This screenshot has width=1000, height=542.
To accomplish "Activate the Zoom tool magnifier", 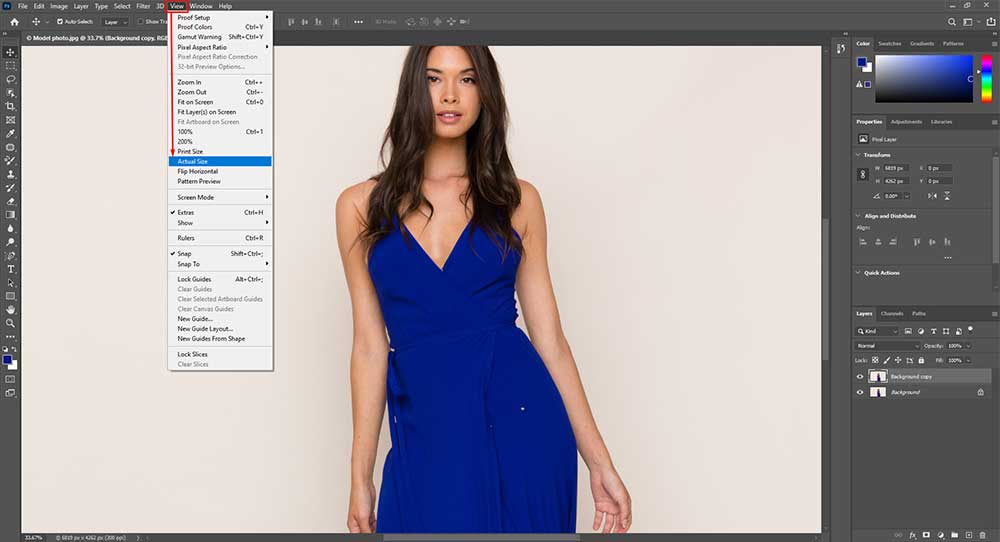I will (x=11, y=323).
